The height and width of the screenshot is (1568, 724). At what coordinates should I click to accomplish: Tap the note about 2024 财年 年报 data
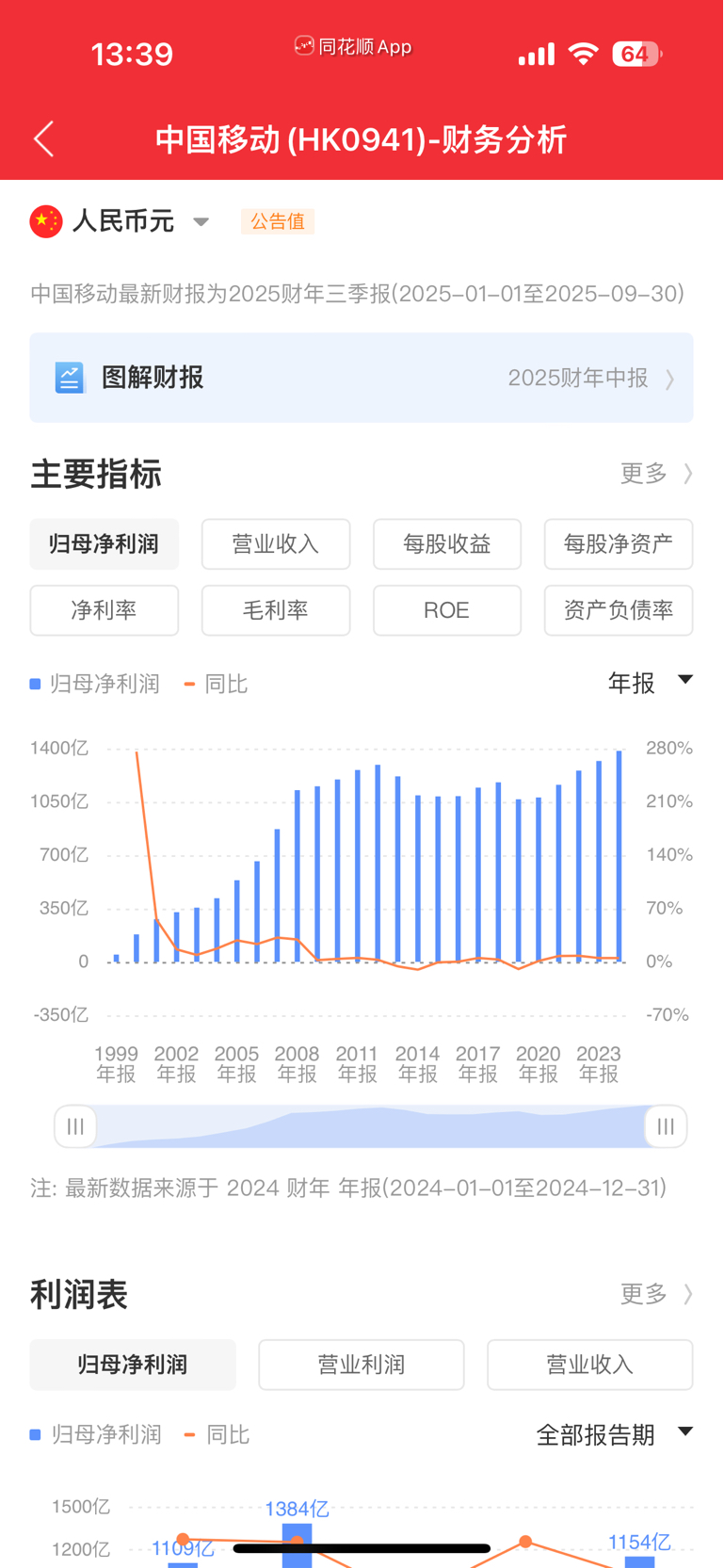coord(348,1188)
